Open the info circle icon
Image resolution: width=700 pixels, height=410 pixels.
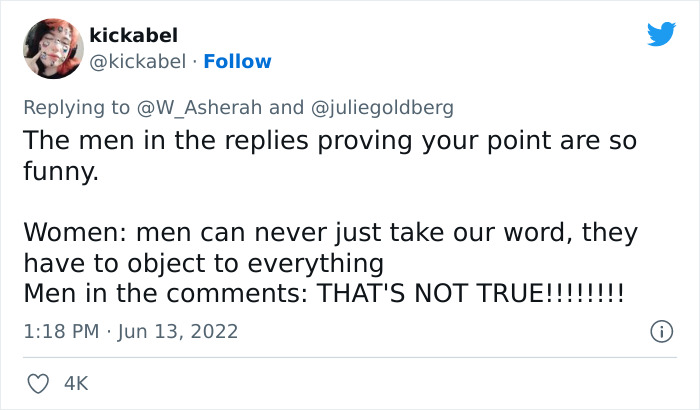click(x=660, y=330)
